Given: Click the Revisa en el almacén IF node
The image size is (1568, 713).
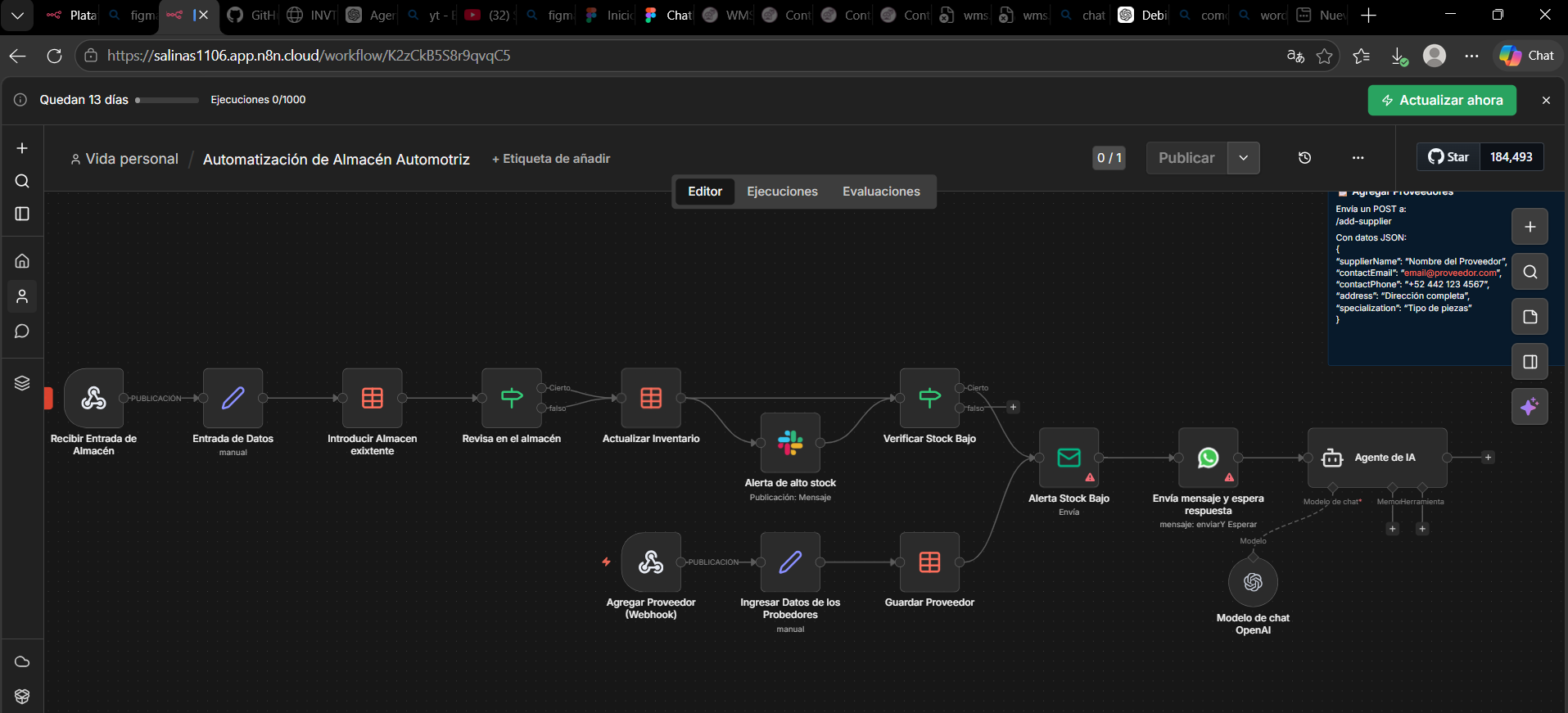Looking at the screenshot, I should coord(512,398).
